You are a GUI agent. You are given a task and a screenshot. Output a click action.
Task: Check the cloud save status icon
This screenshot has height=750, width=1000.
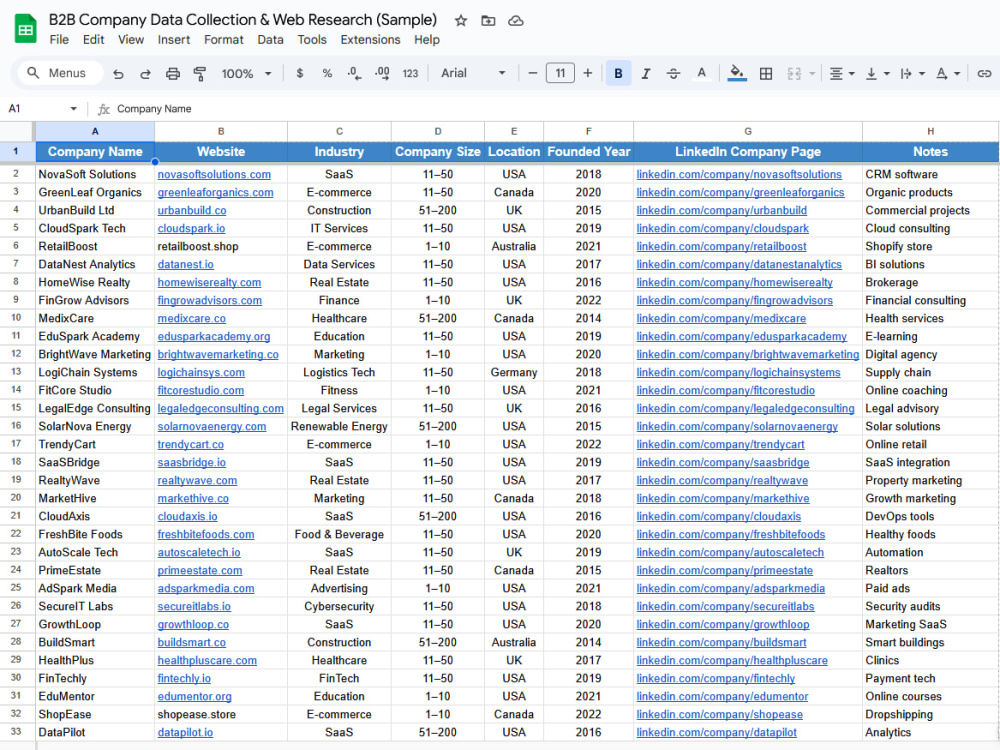tap(515, 20)
